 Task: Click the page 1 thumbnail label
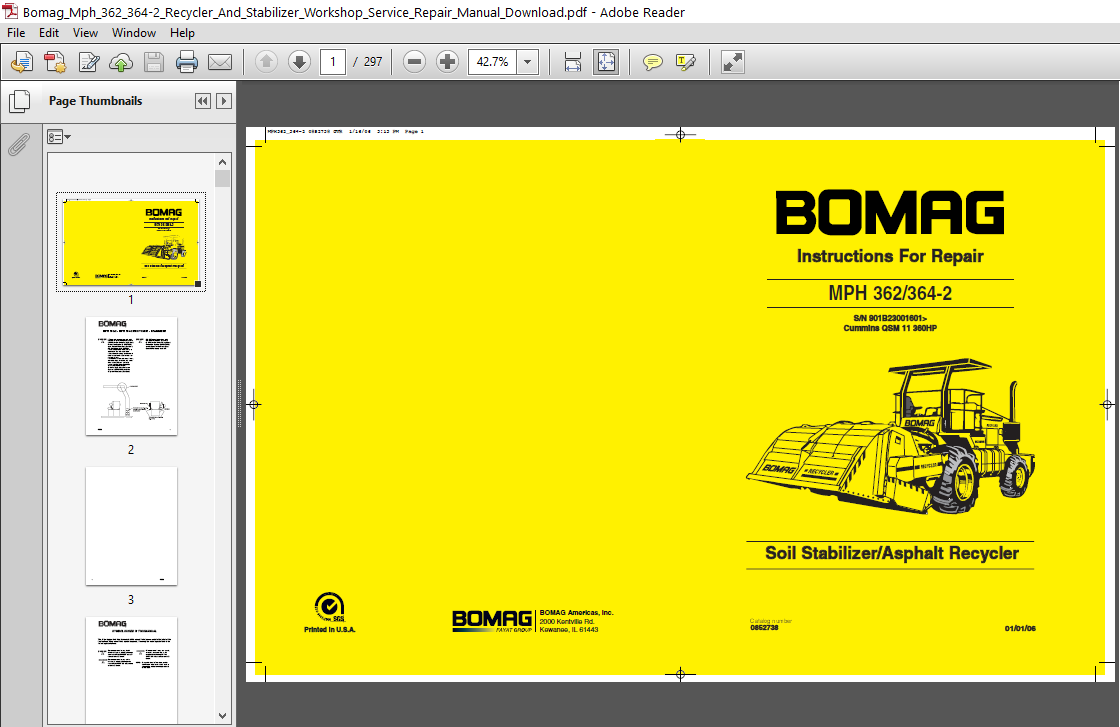tap(131, 300)
